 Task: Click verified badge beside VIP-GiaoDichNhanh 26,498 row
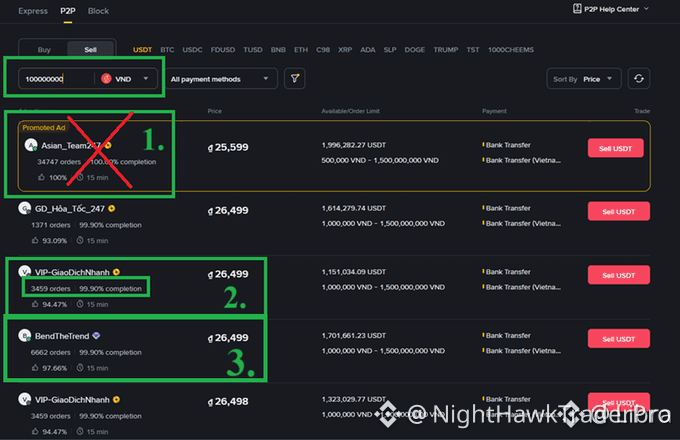[116, 399]
